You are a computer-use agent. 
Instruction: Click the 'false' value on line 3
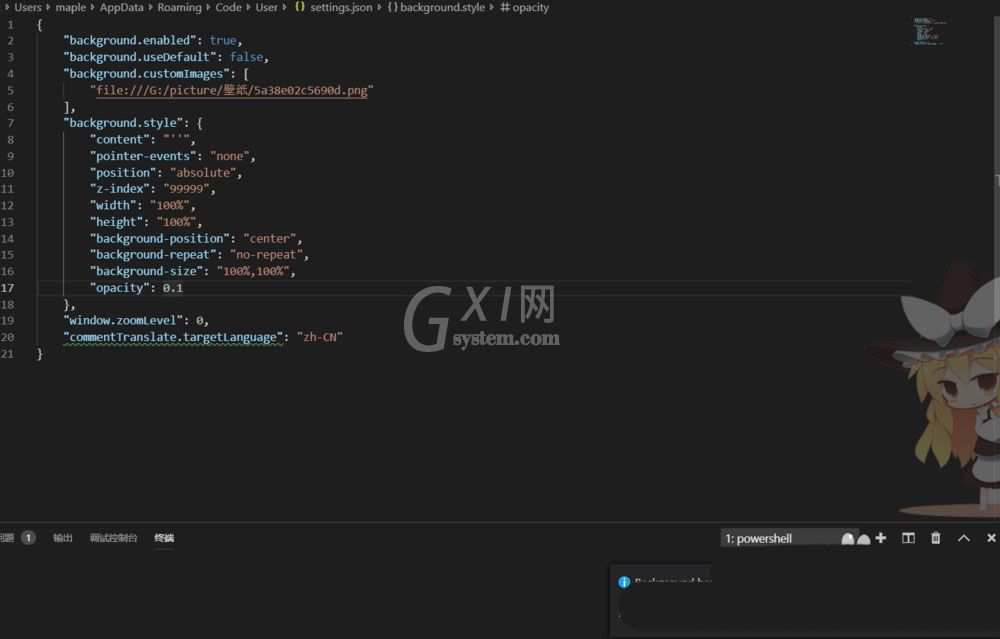tap(246, 57)
